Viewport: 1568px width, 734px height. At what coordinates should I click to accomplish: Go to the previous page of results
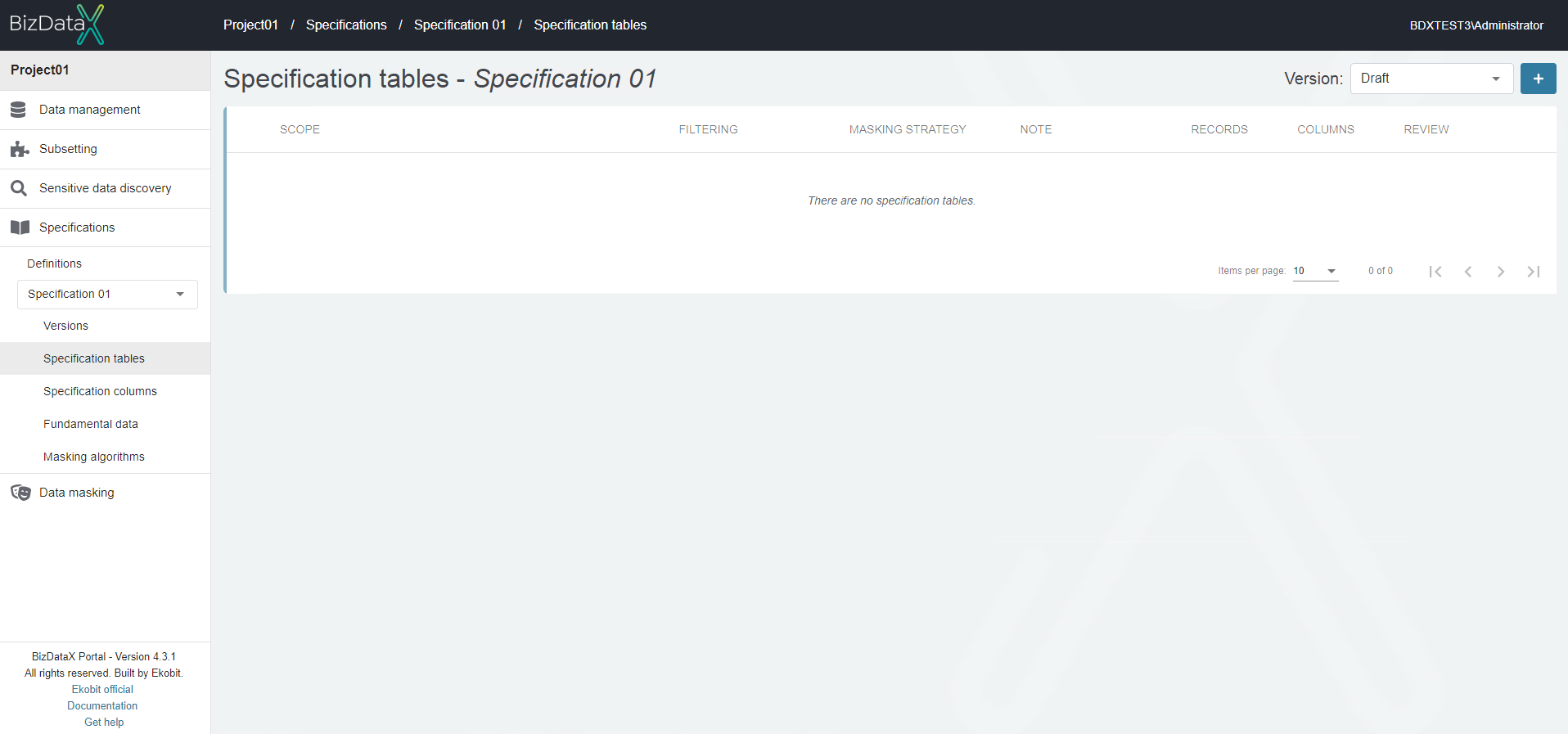1468,272
